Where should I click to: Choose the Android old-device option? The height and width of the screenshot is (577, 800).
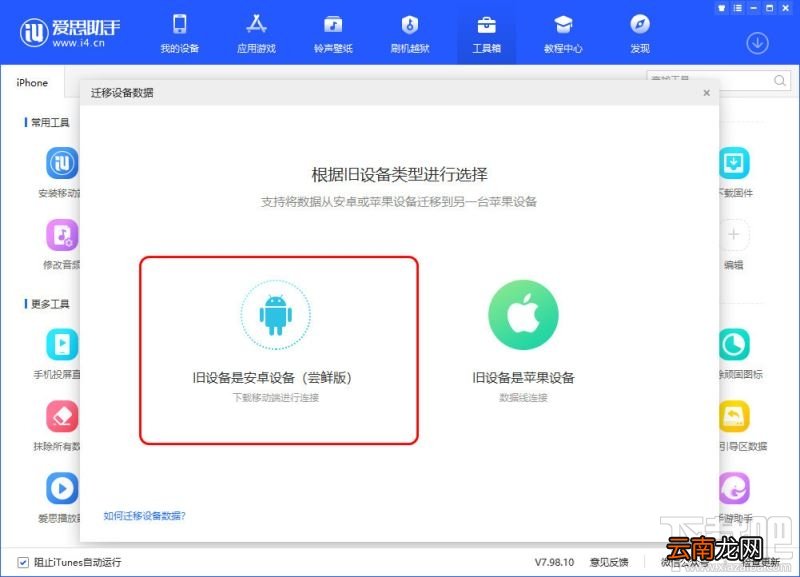[279, 350]
